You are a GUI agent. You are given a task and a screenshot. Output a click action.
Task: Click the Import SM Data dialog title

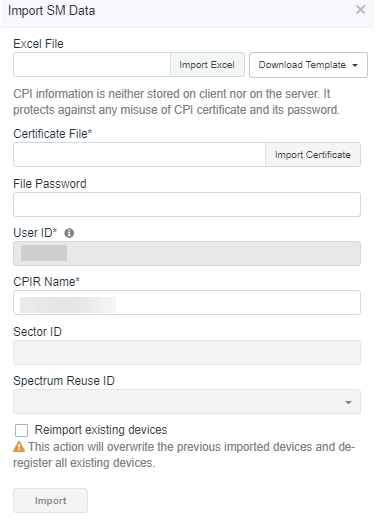tap(52, 11)
